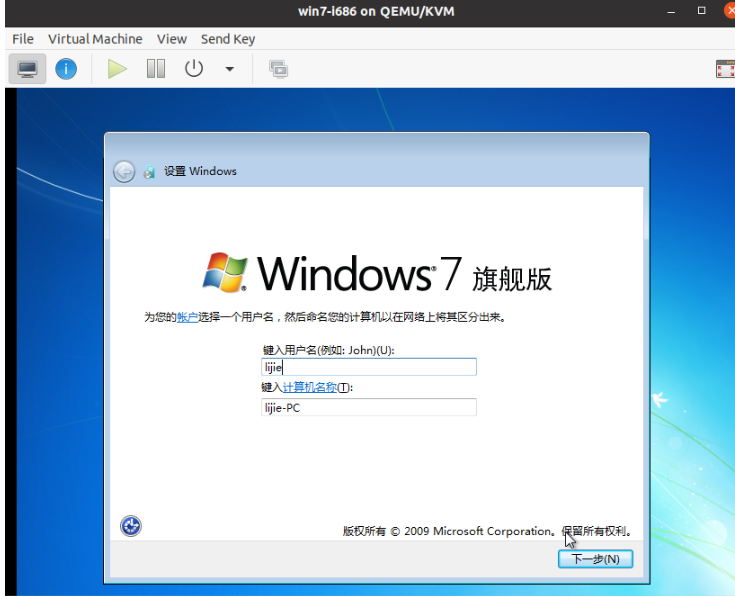Expand the shutdown options dropdown arrow

[229, 69]
